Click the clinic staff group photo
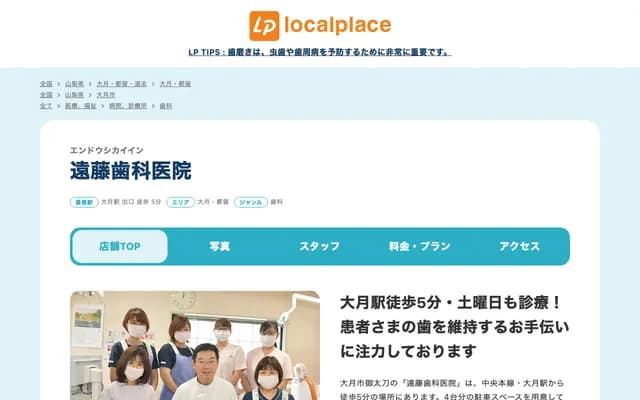The height and width of the screenshot is (400, 640). point(195,345)
